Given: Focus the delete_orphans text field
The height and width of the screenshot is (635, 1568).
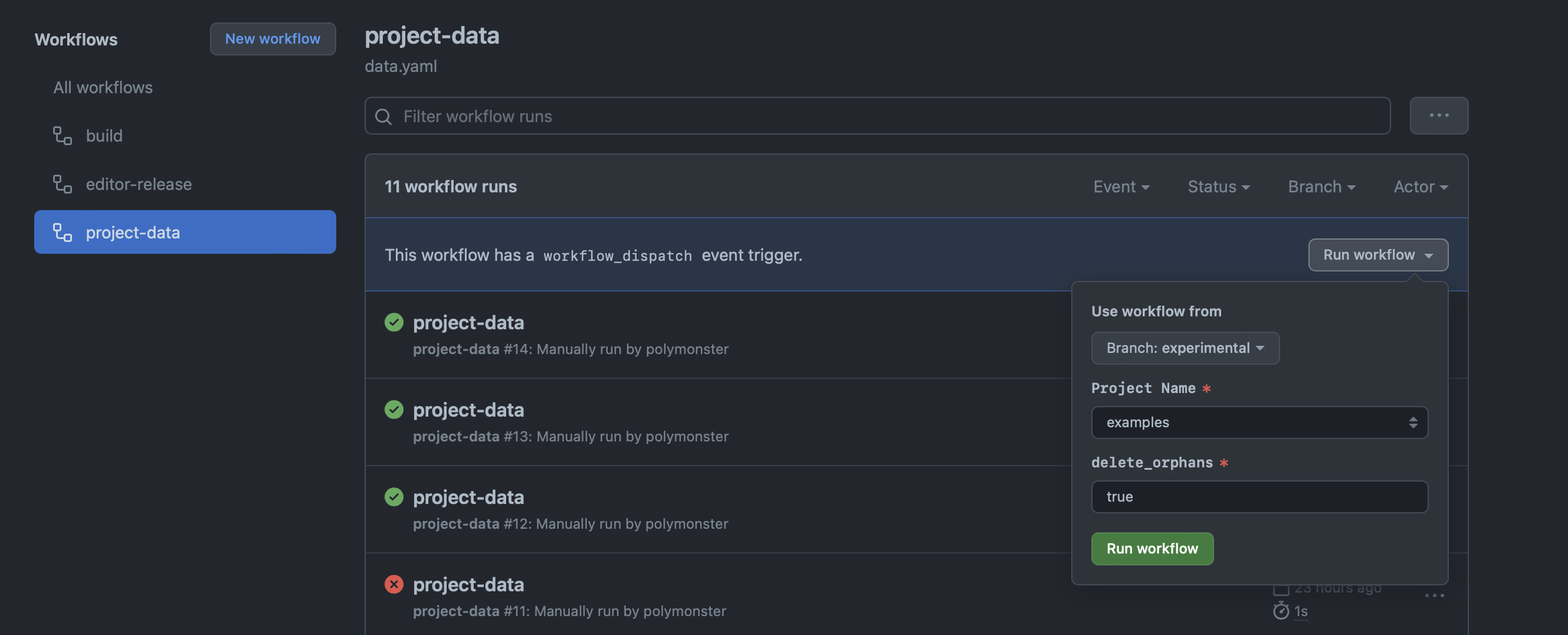Looking at the screenshot, I should pyautogui.click(x=1259, y=497).
